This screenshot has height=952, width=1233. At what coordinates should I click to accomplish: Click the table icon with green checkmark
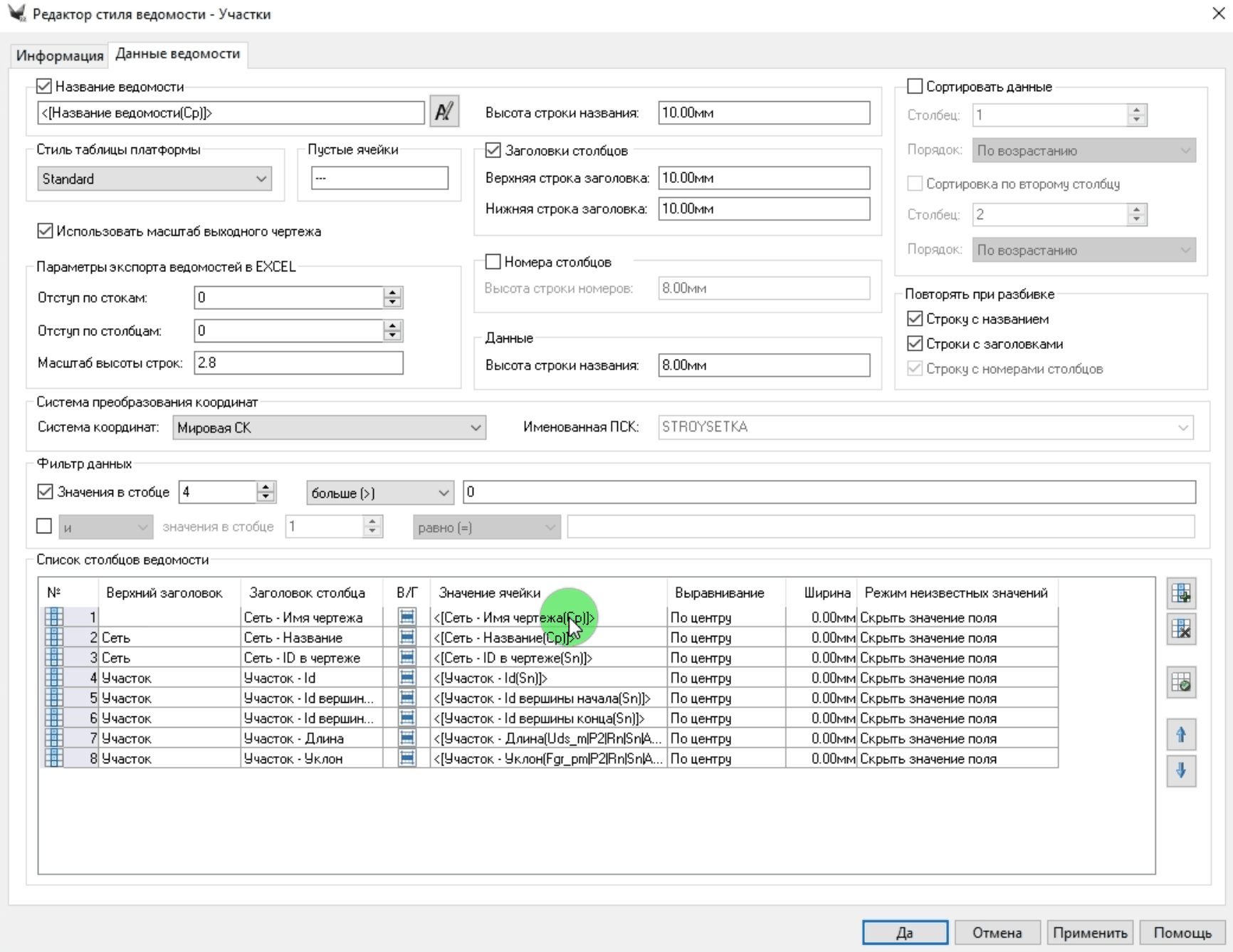(1181, 683)
